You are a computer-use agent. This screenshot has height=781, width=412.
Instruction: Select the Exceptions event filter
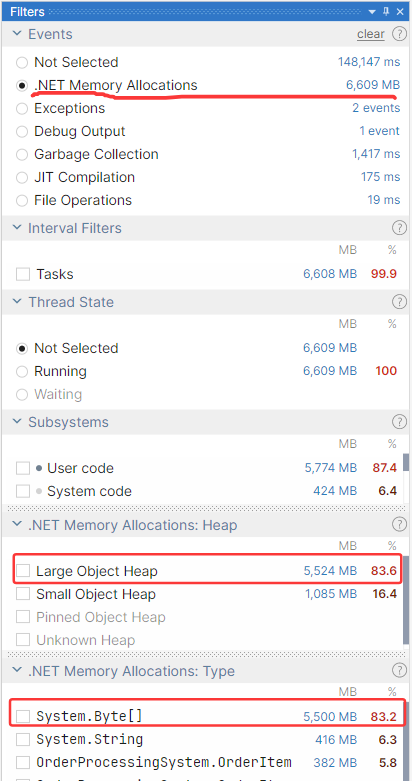[21, 109]
